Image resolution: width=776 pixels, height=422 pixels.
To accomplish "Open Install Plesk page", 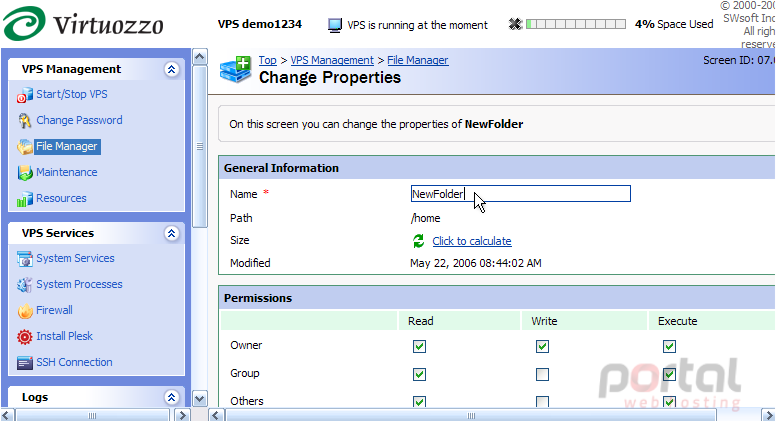I will click(64, 336).
